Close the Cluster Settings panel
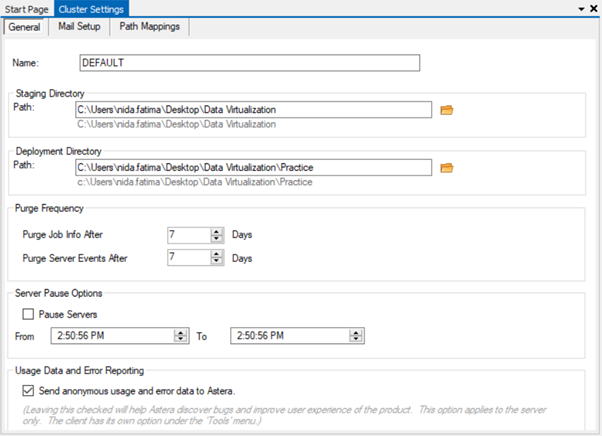The image size is (602, 436). (x=593, y=8)
